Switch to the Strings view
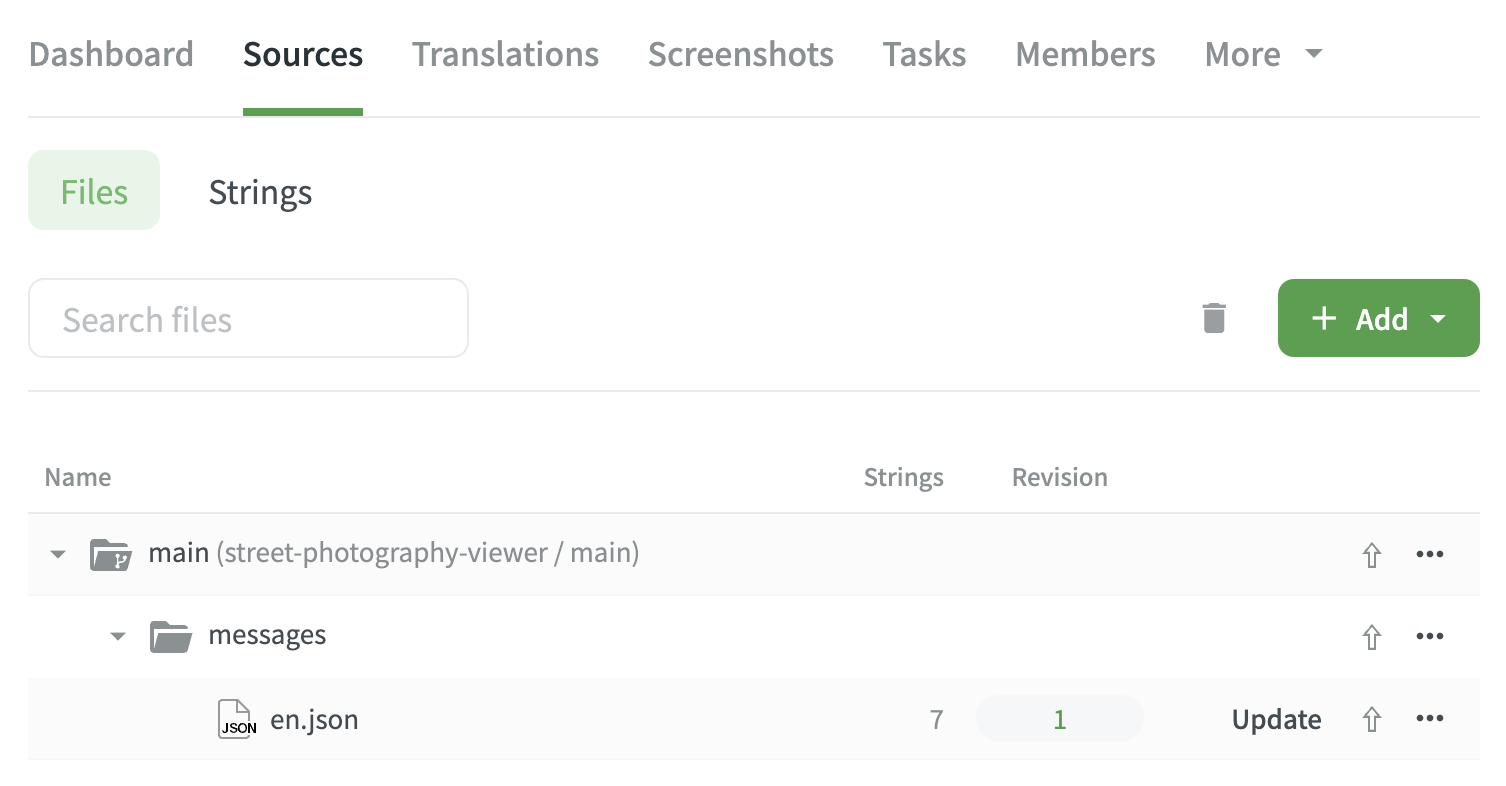 (x=260, y=192)
